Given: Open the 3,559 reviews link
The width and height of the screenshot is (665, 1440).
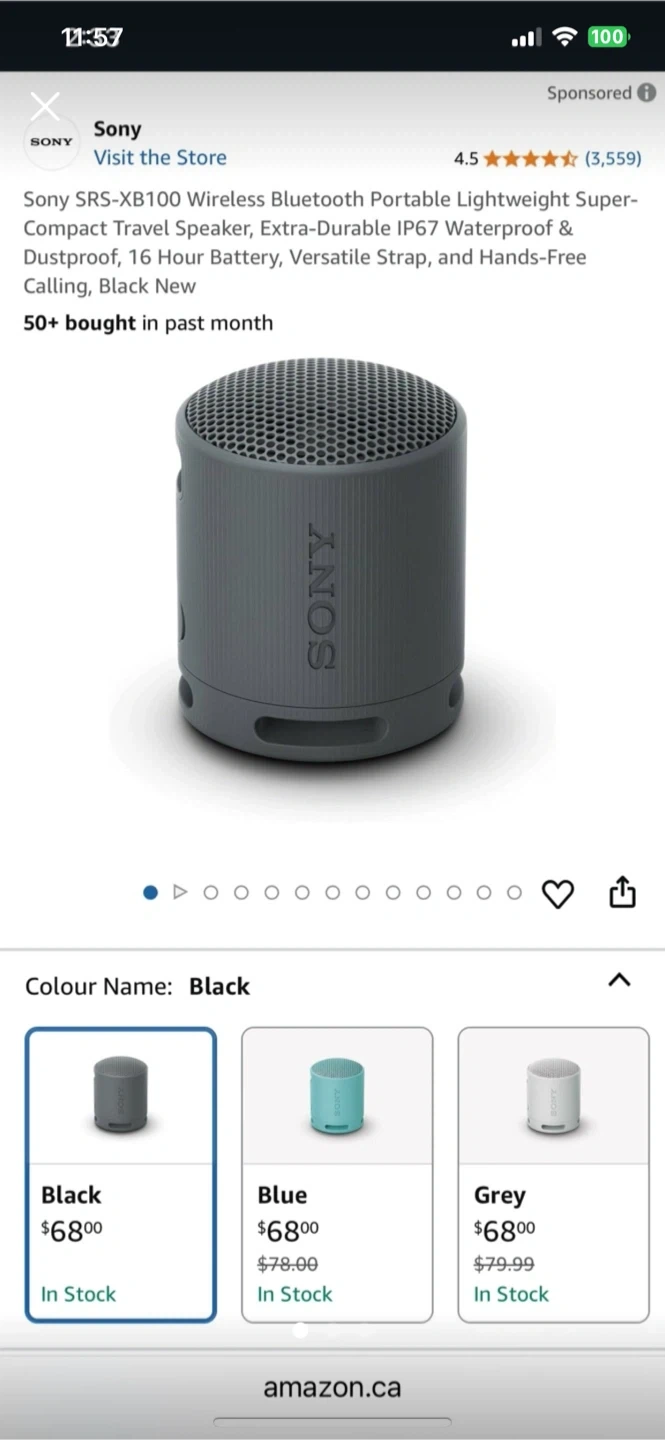Looking at the screenshot, I should pyautogui.click(x=613, y=158).
